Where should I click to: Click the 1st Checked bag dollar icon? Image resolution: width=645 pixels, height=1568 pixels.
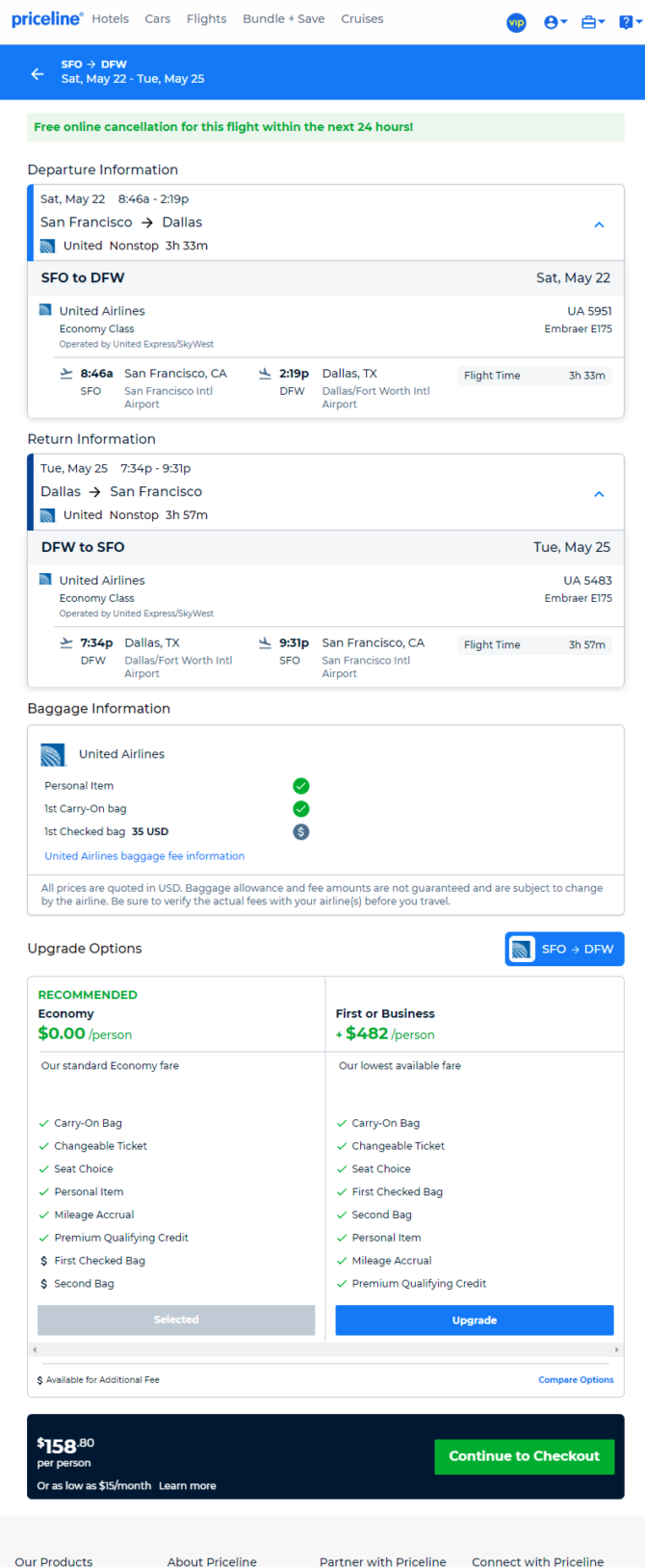301,832
